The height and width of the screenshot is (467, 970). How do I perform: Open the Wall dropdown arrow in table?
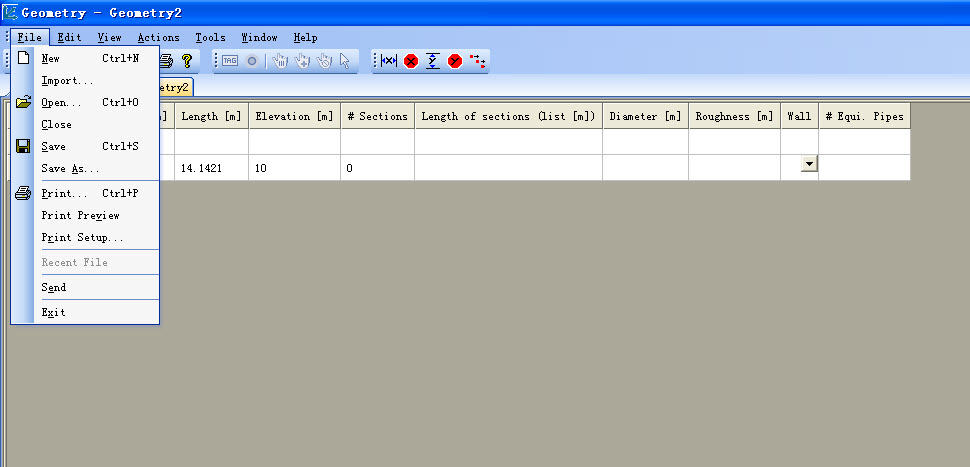point(809,163)
